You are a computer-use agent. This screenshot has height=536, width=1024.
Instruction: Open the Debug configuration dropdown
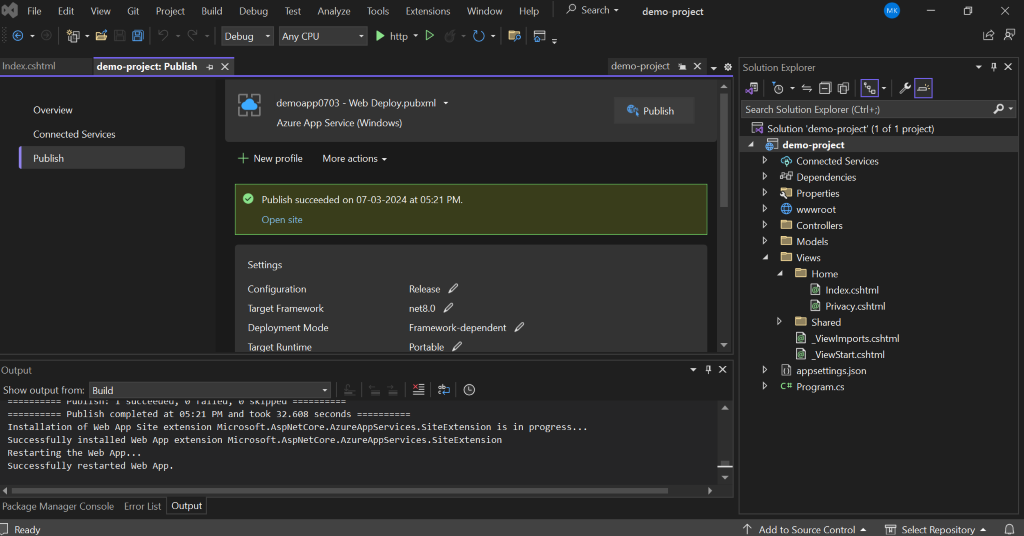click(x=247, y=36)
